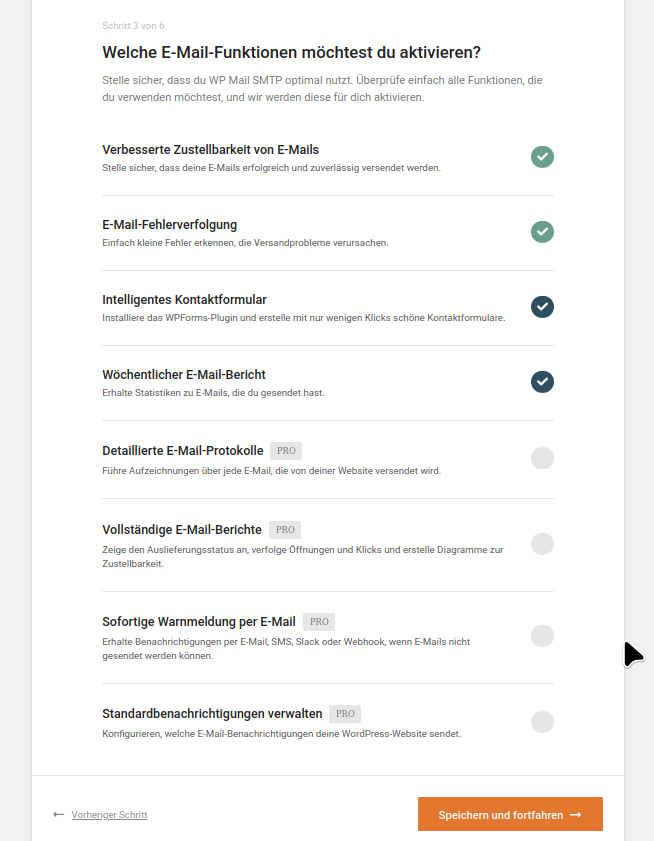Click PRO badge beside Standardbenachrichtigungen verwalten
Image resolution: width=654 pixels, height=841 pixels.
tap(345, 714)
